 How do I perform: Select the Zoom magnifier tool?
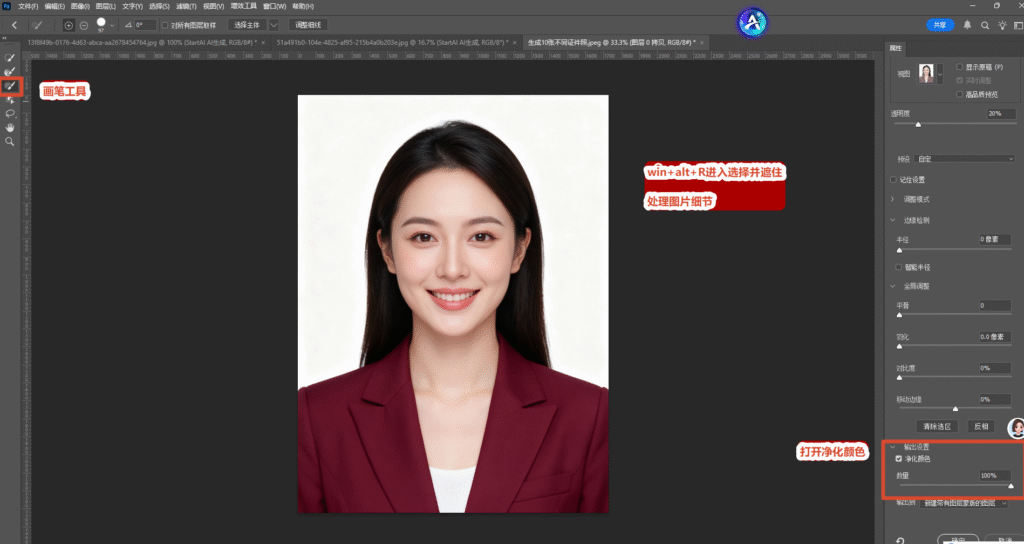(10, 141)
